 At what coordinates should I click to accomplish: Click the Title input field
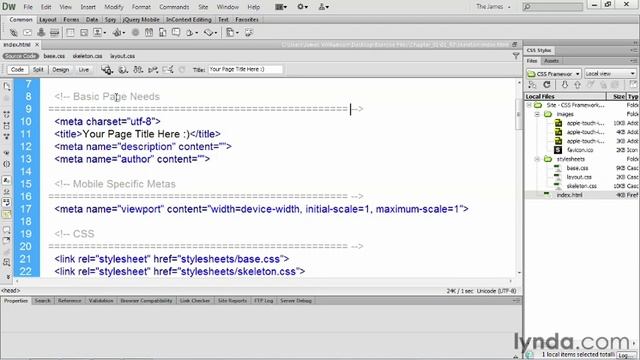pyautogui.click(x=245, y=69)
